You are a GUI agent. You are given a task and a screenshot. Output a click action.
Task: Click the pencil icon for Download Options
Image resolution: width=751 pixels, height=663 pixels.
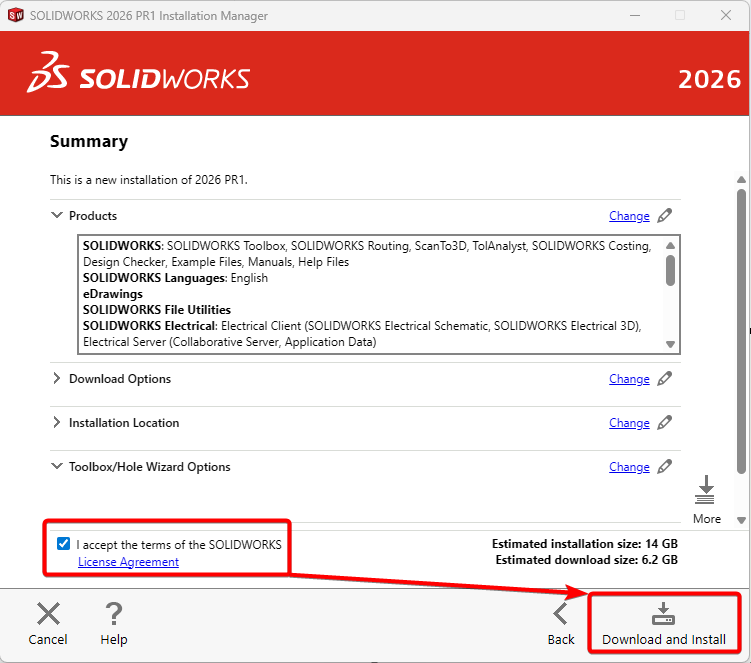tap(665, 378)
